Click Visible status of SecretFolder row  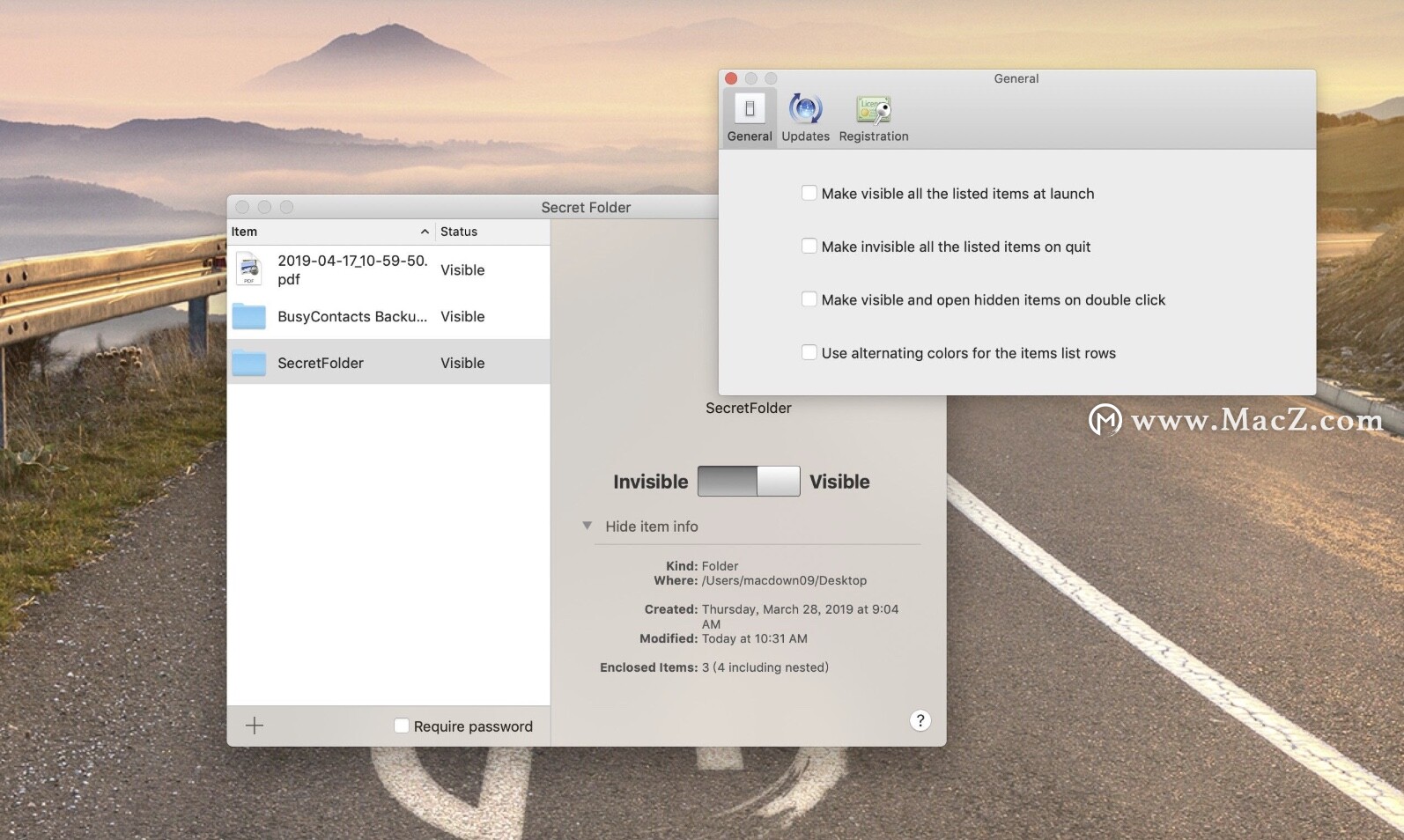tap(462, 363)
